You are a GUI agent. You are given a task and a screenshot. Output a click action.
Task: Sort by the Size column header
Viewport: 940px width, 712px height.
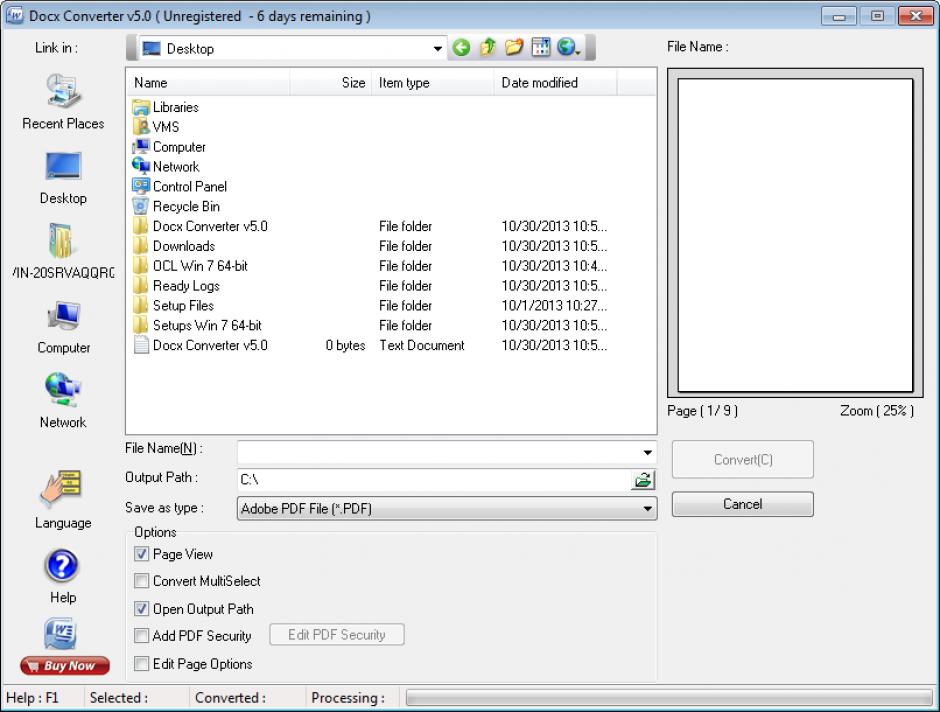pyautogui.click(x=331, y=83)
